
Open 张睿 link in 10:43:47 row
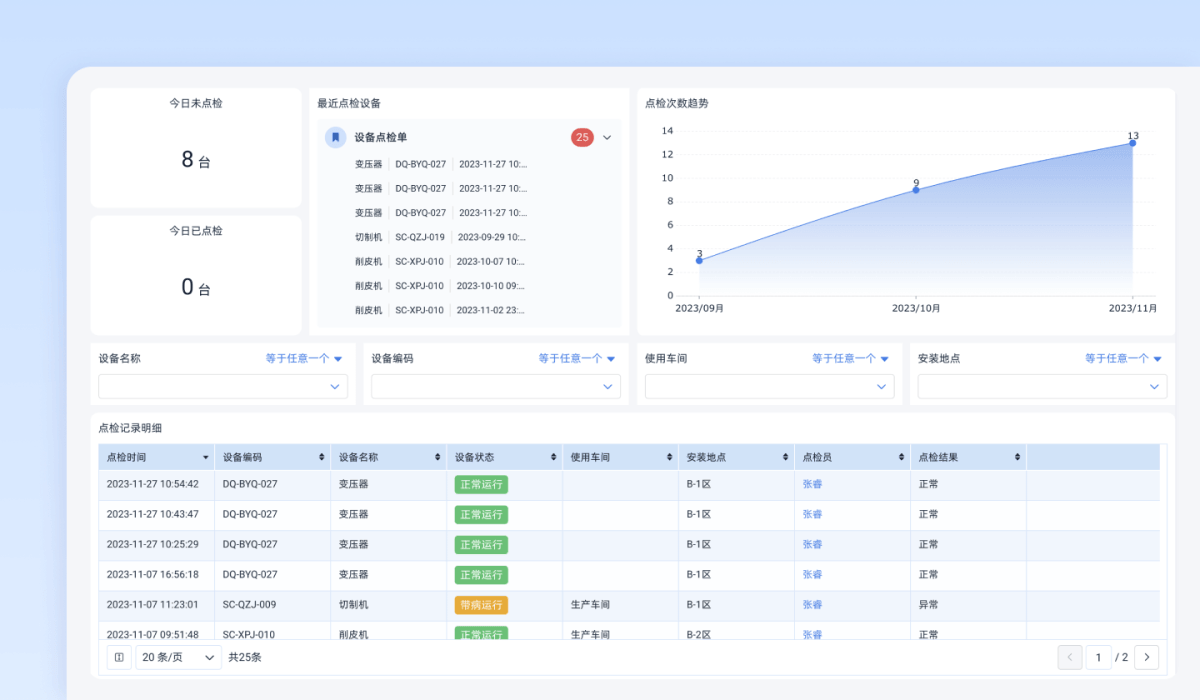tap(812, 514)
